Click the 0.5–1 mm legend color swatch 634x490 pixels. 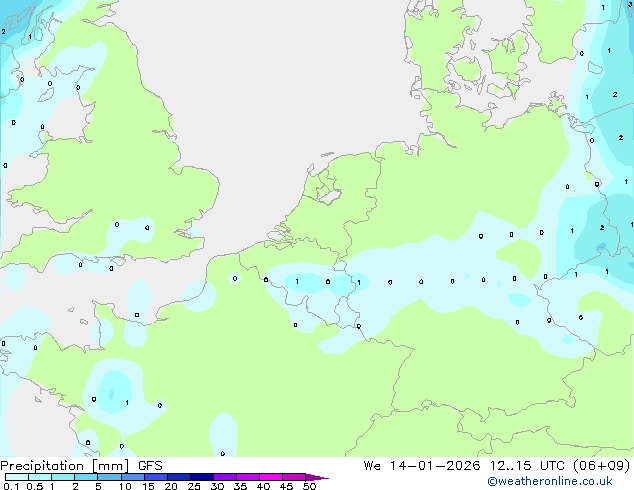tap(40, 477)
